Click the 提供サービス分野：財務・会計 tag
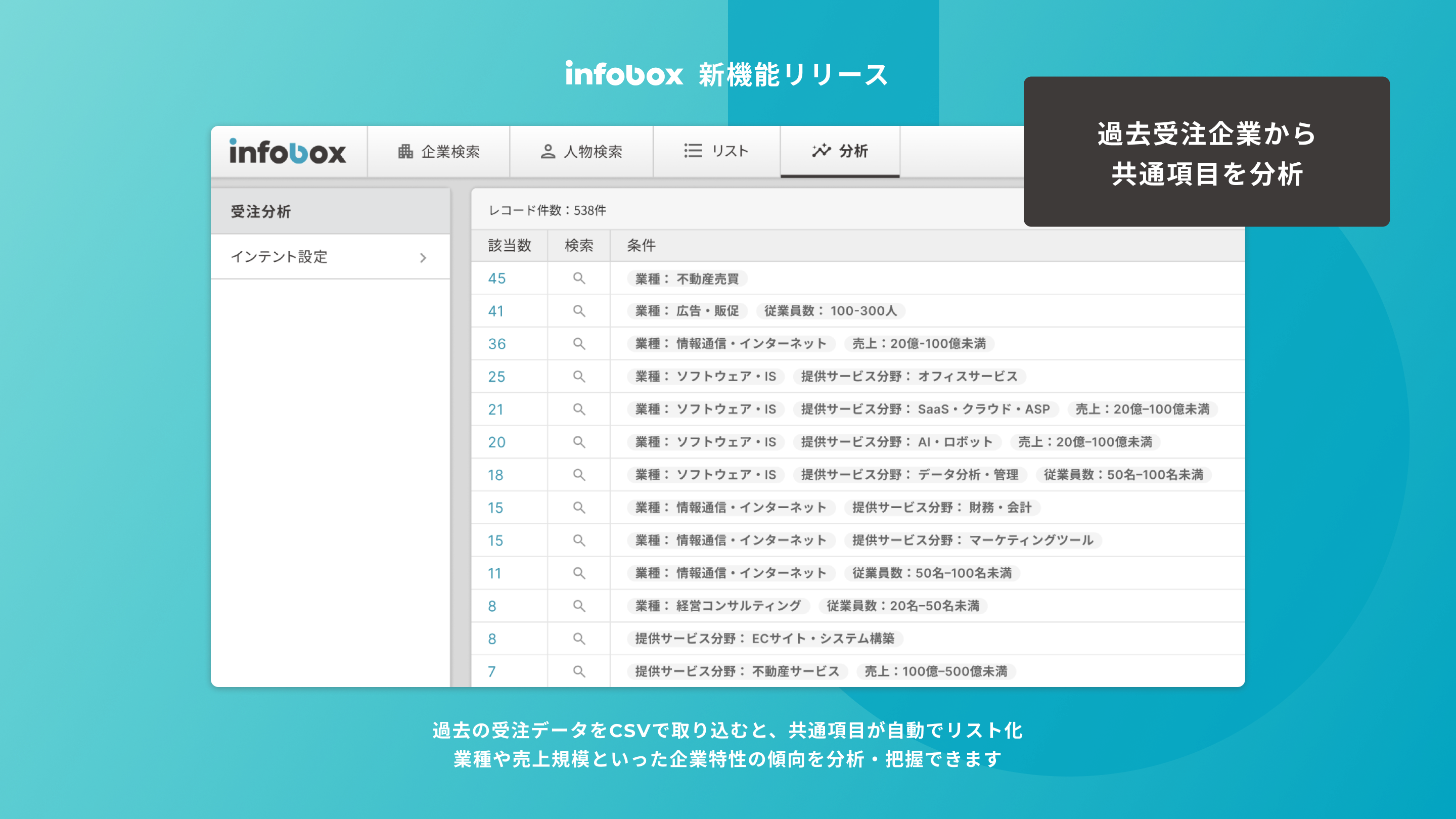 [x=942, y=508]
